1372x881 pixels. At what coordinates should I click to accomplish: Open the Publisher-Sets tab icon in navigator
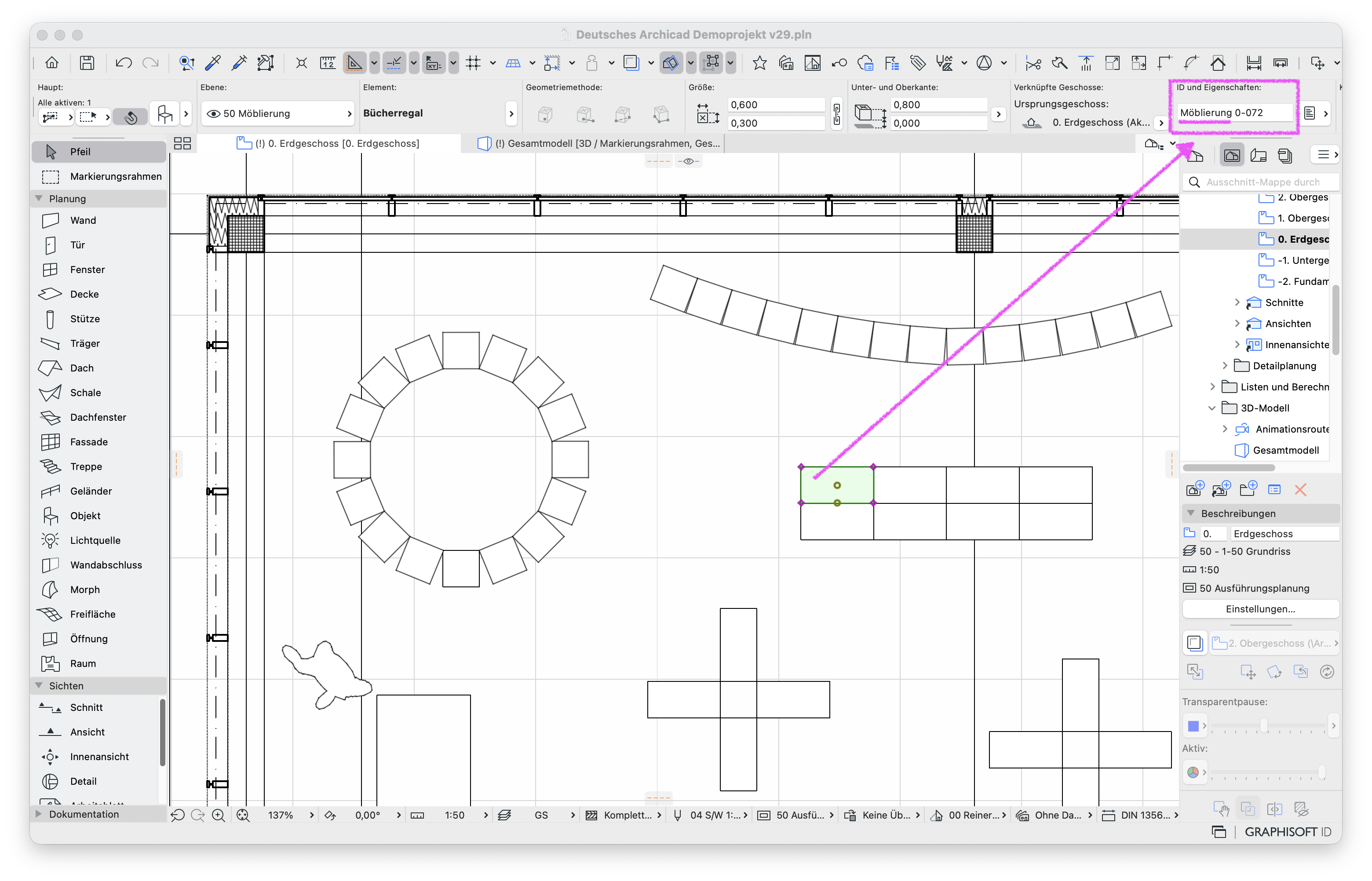click(x=1285, y=155)
